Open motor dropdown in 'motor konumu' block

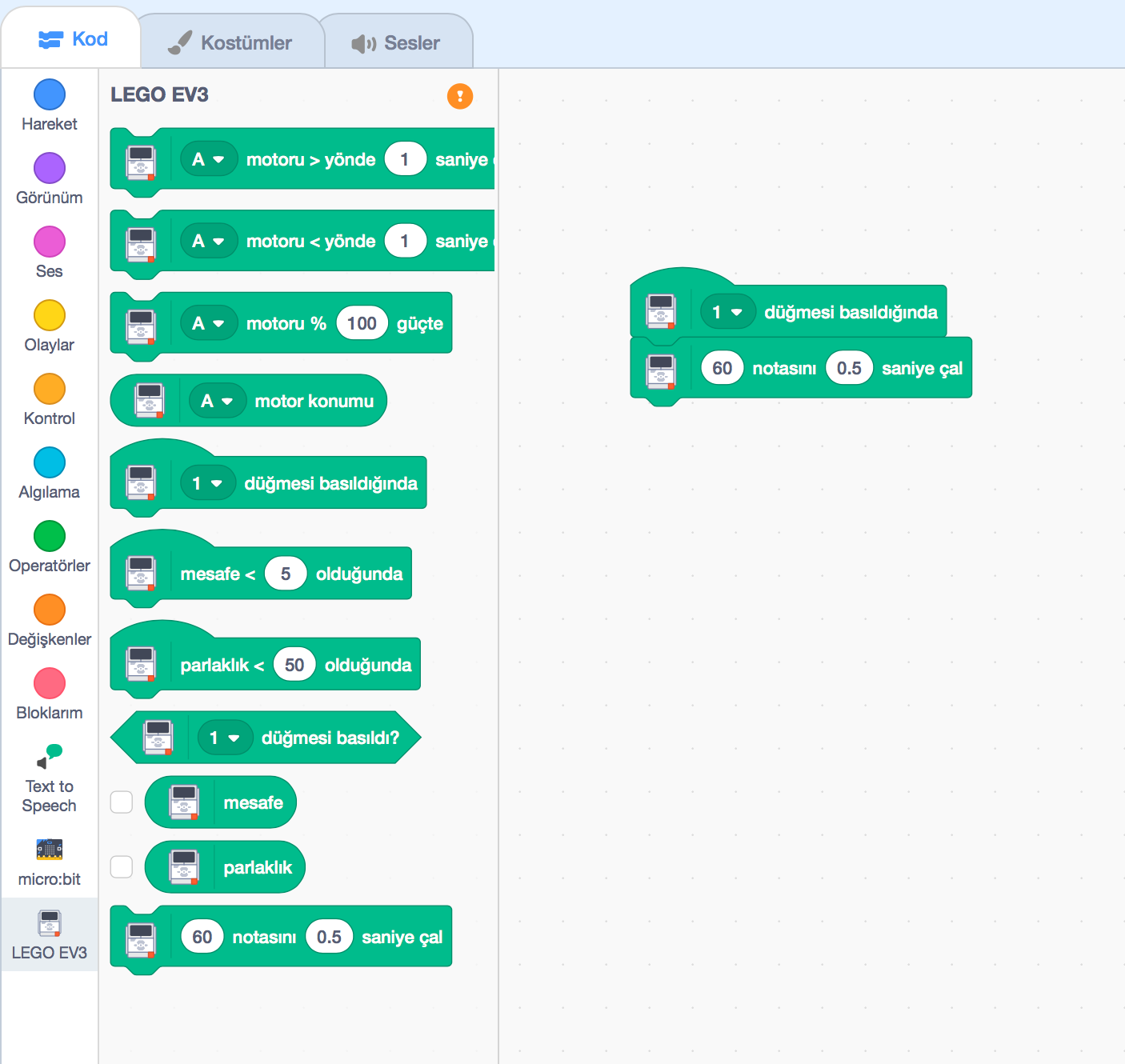[217, 401]
